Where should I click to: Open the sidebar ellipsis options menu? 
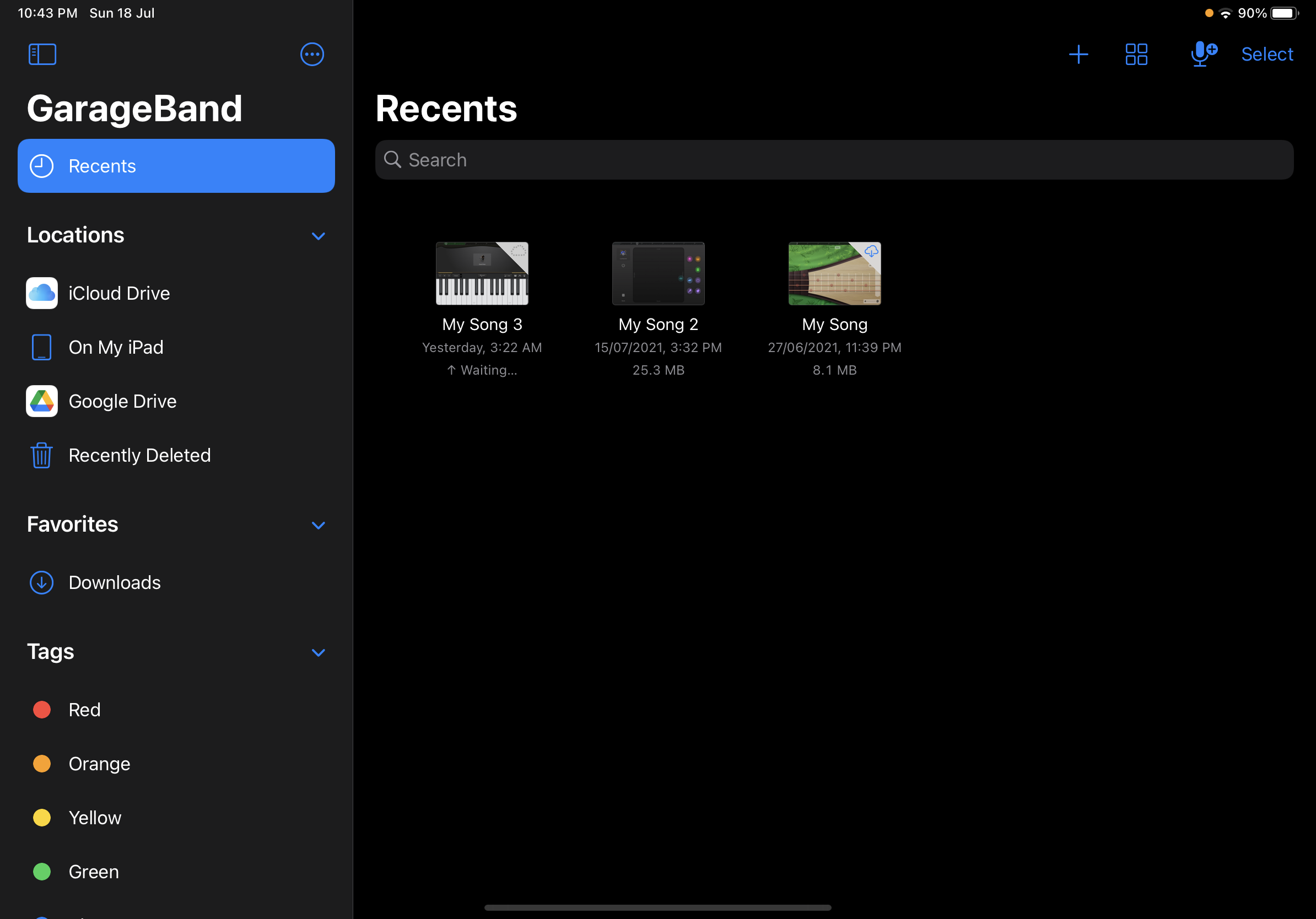[x=312, y=55]
